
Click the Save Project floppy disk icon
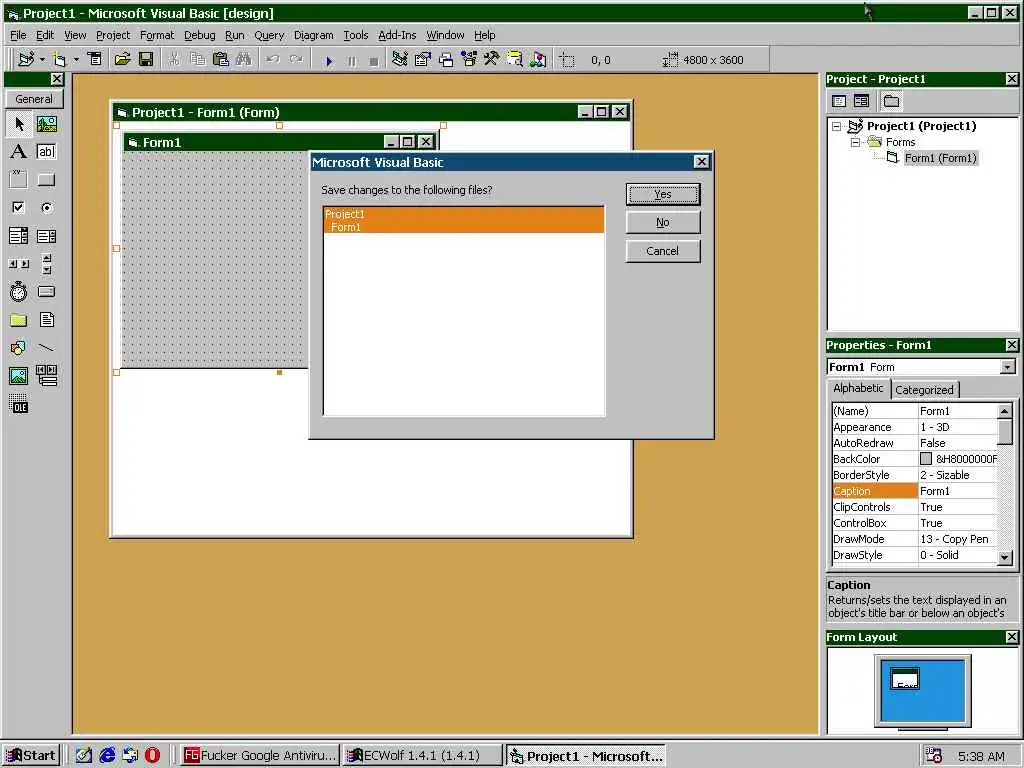[146, 59]
